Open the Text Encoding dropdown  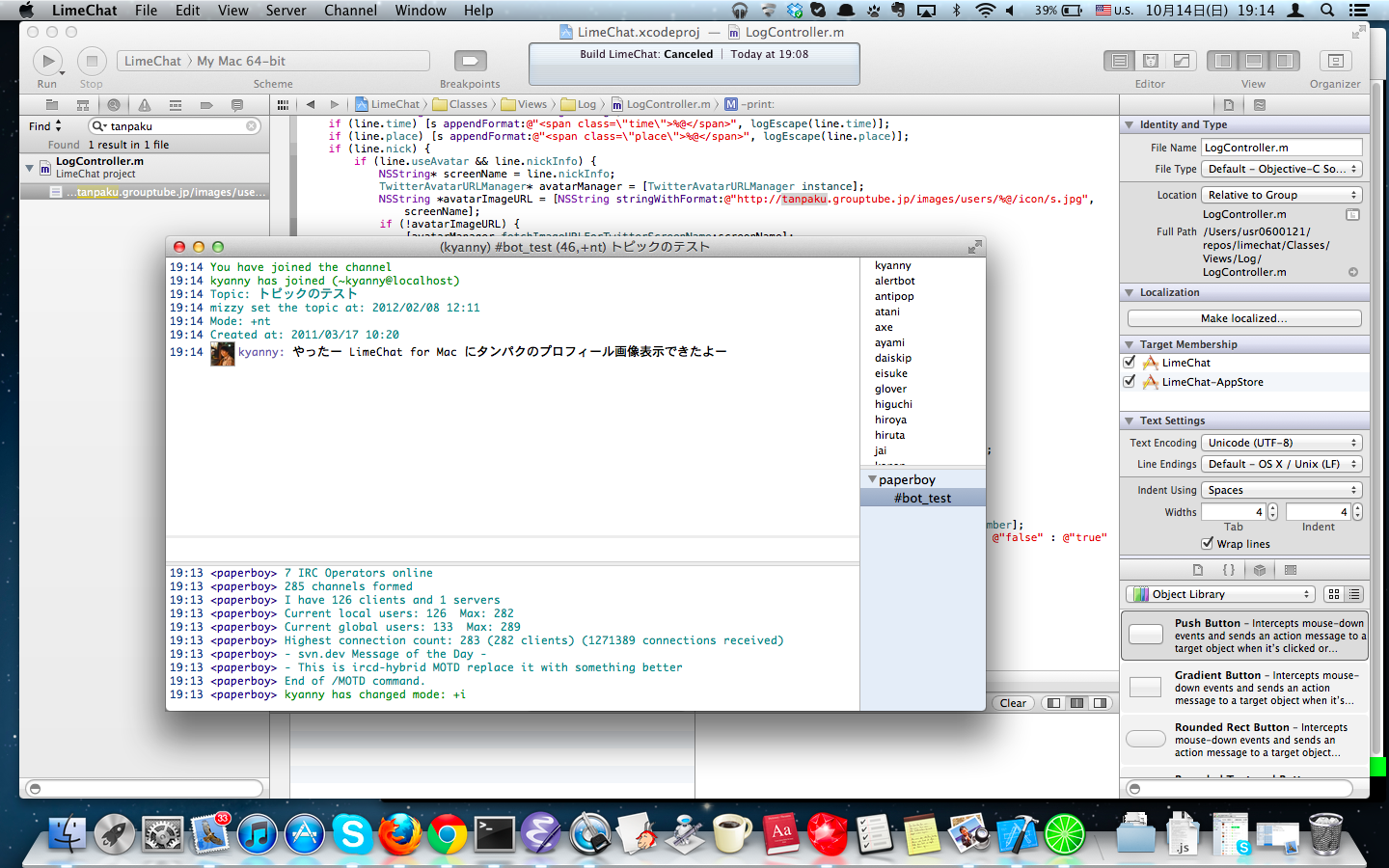coord(1281,443)
